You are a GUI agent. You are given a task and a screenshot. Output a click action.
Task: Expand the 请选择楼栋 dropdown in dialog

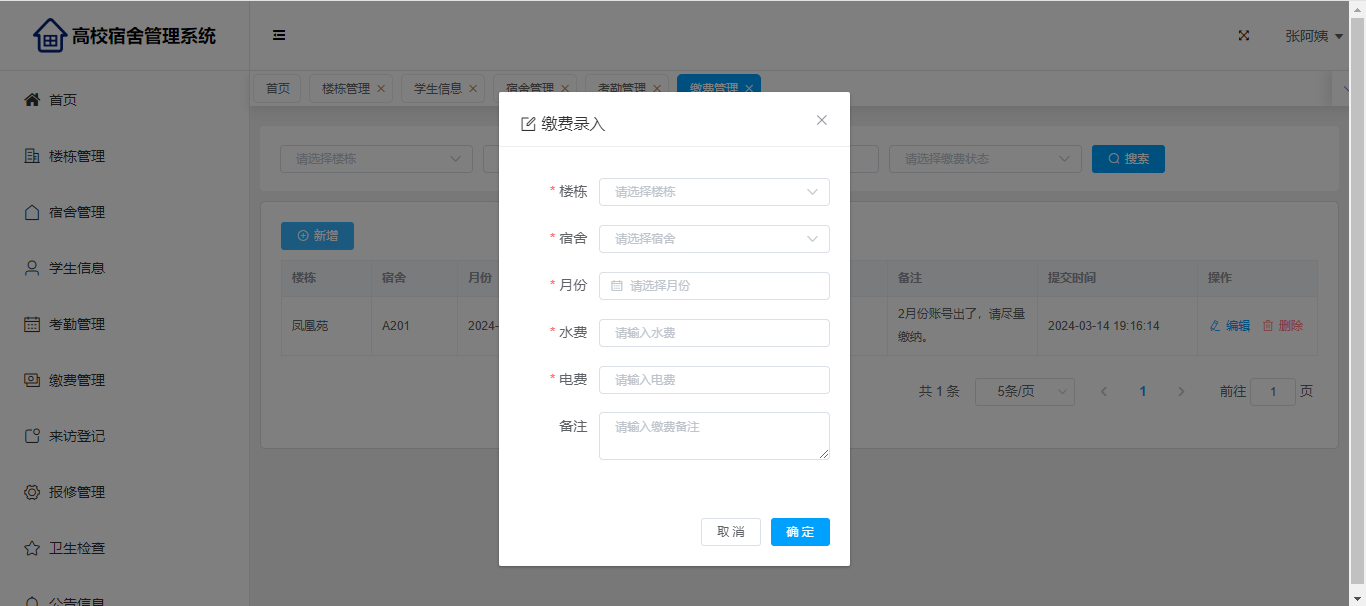point(713,192)
